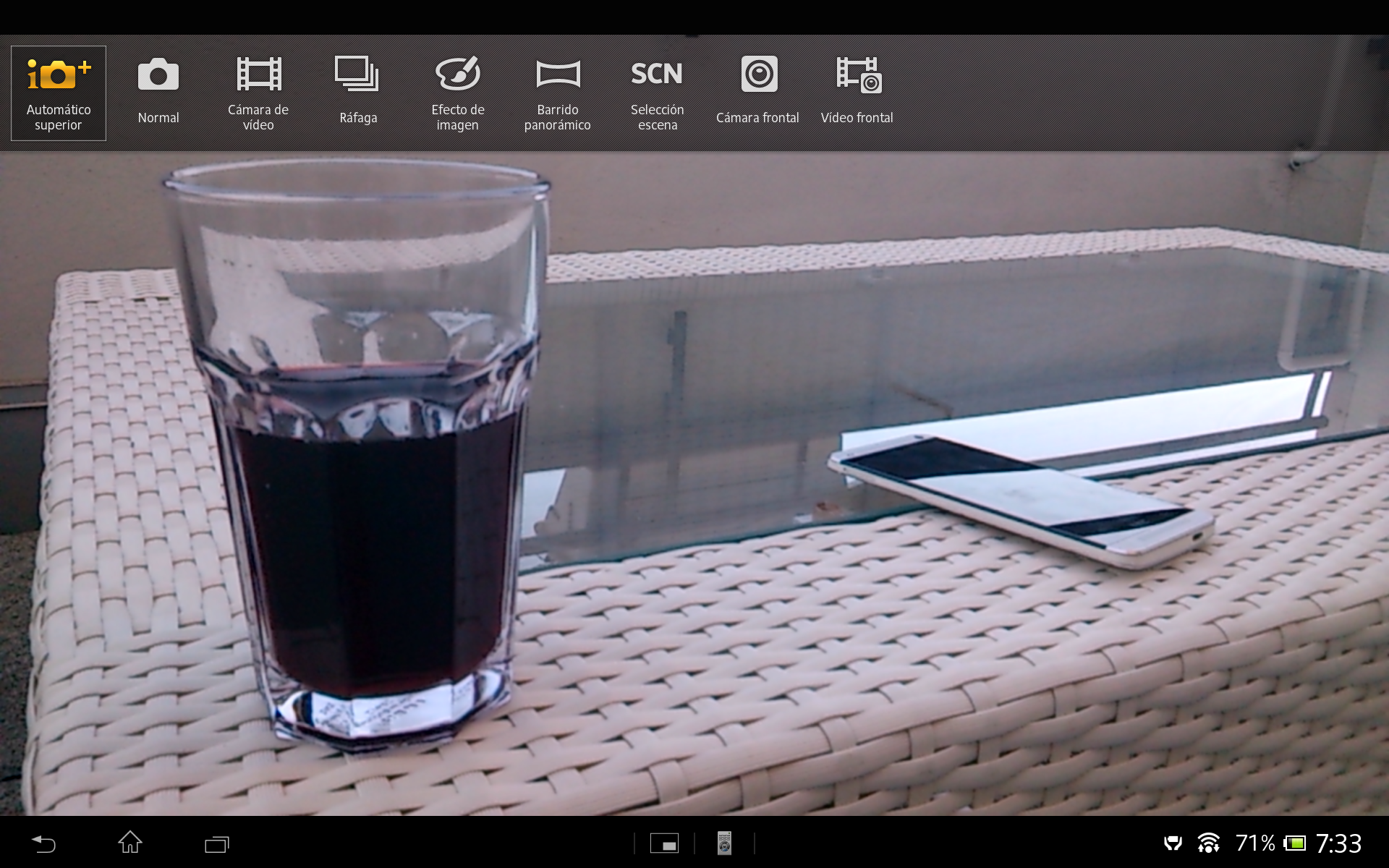
Task: Select Vídeo frontal mode
Action: tap(857, 93)
